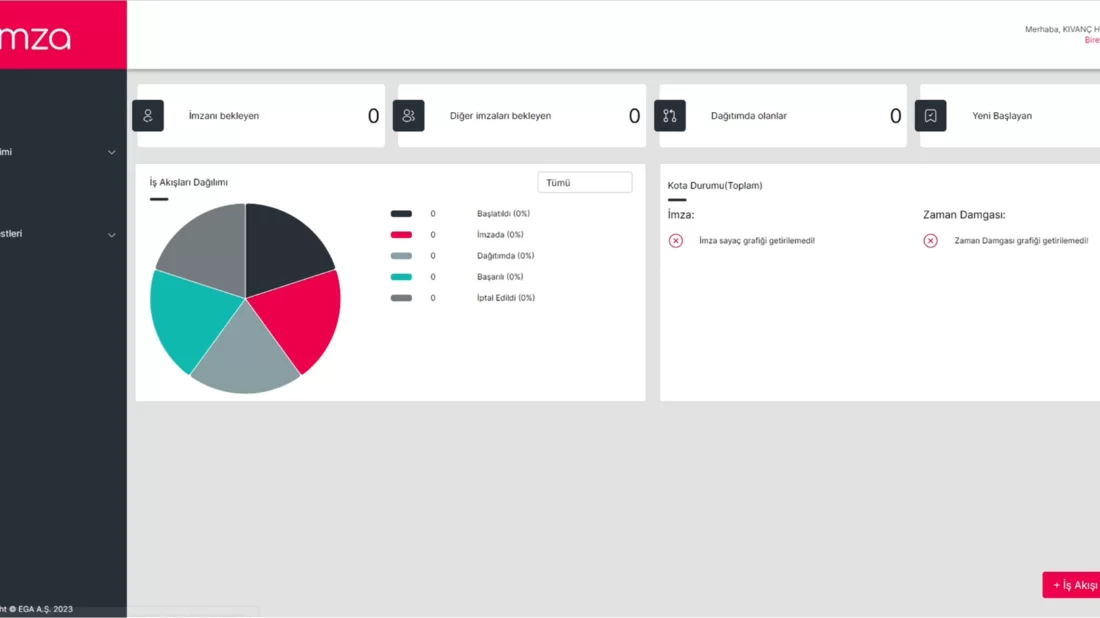Click the Diğer imzaları bekleyen people icon
This screenshot has width=1100, height=618.
coord(409,116)
